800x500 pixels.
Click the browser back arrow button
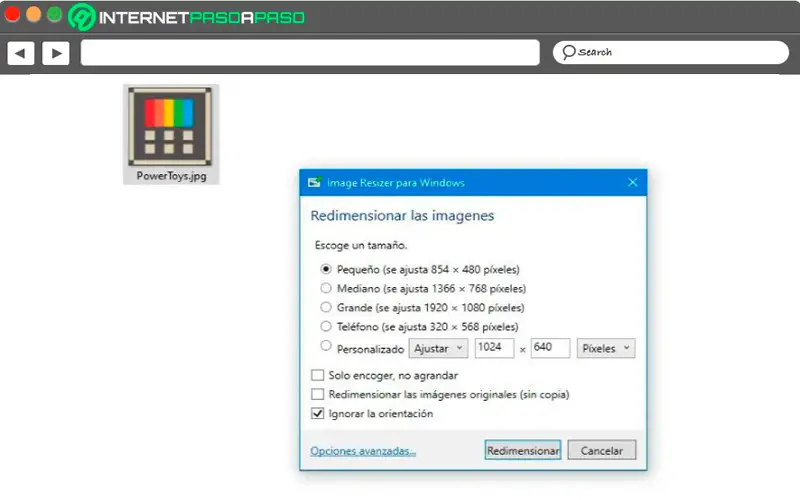click(x=20, y=53)
